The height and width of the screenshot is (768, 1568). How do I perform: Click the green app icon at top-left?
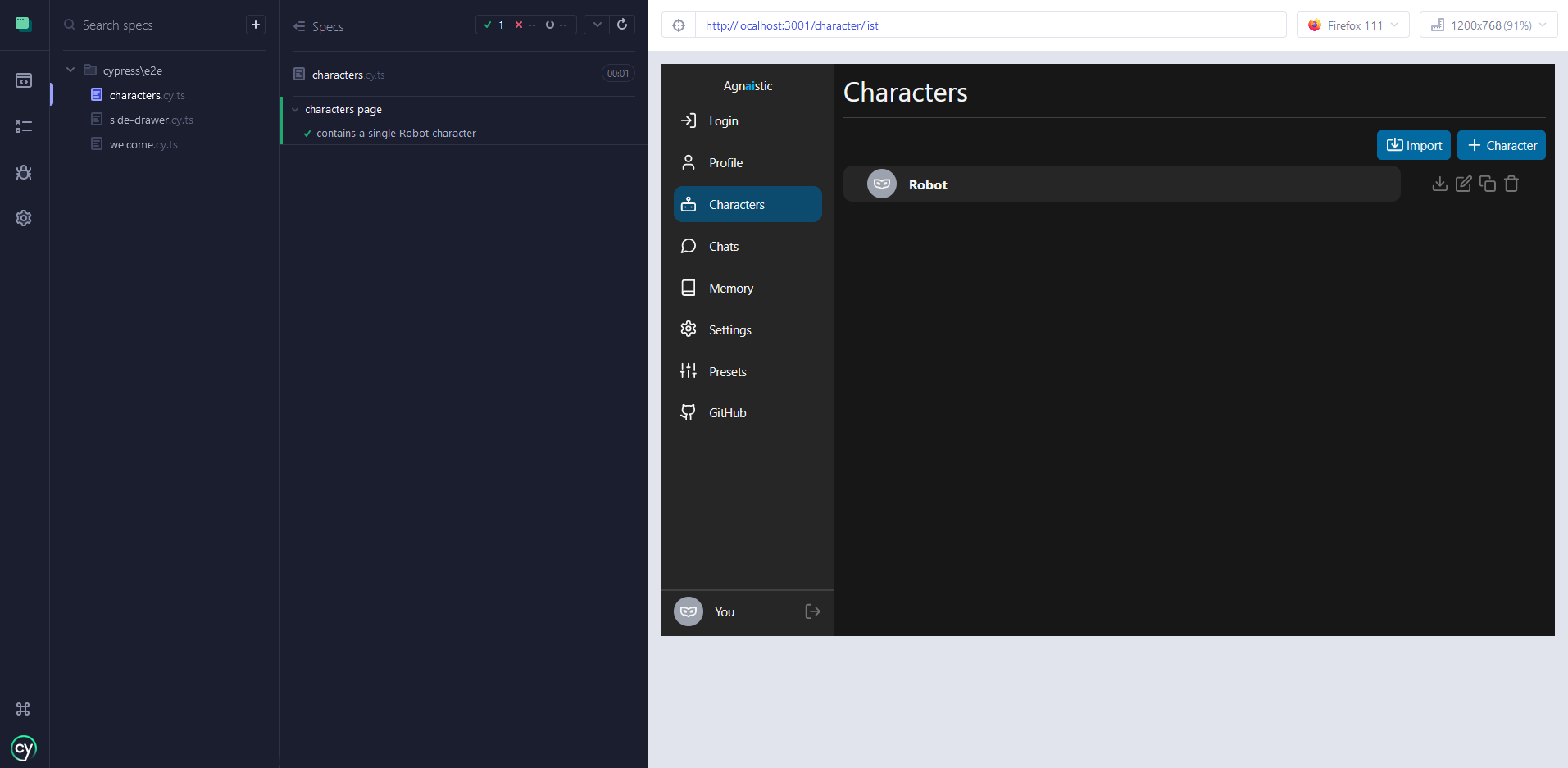(x=24, y=24)
